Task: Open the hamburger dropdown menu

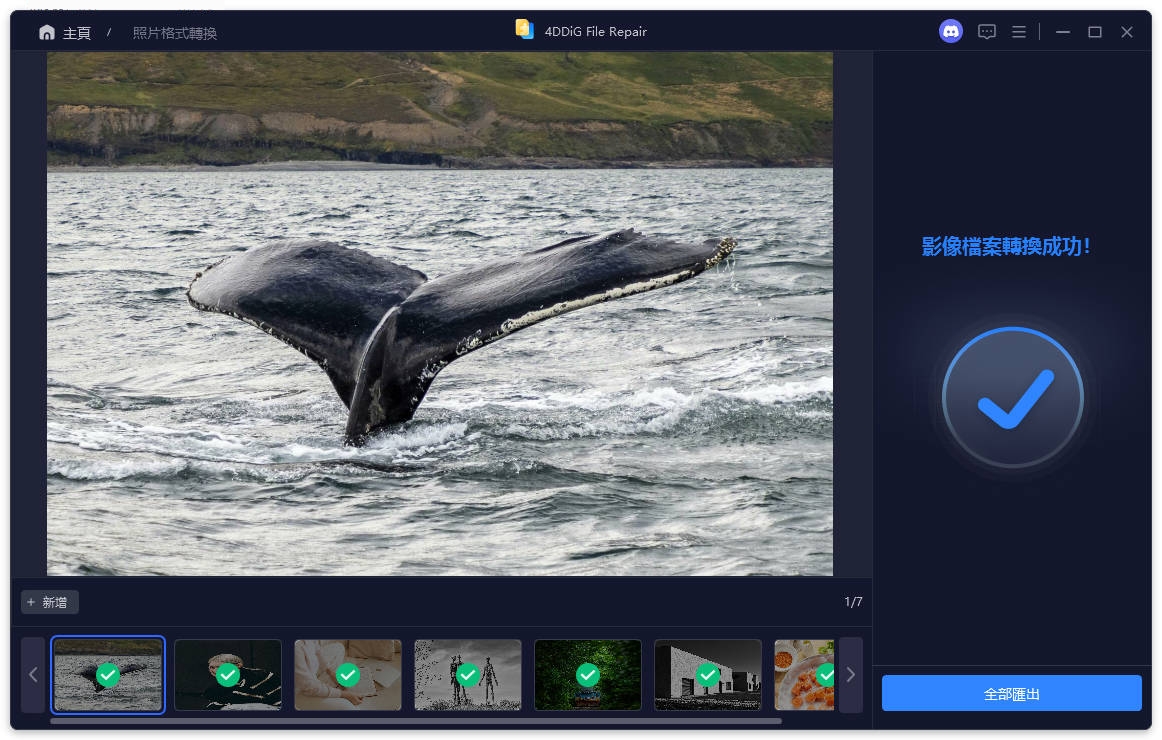Action: tap(1018, 31)
